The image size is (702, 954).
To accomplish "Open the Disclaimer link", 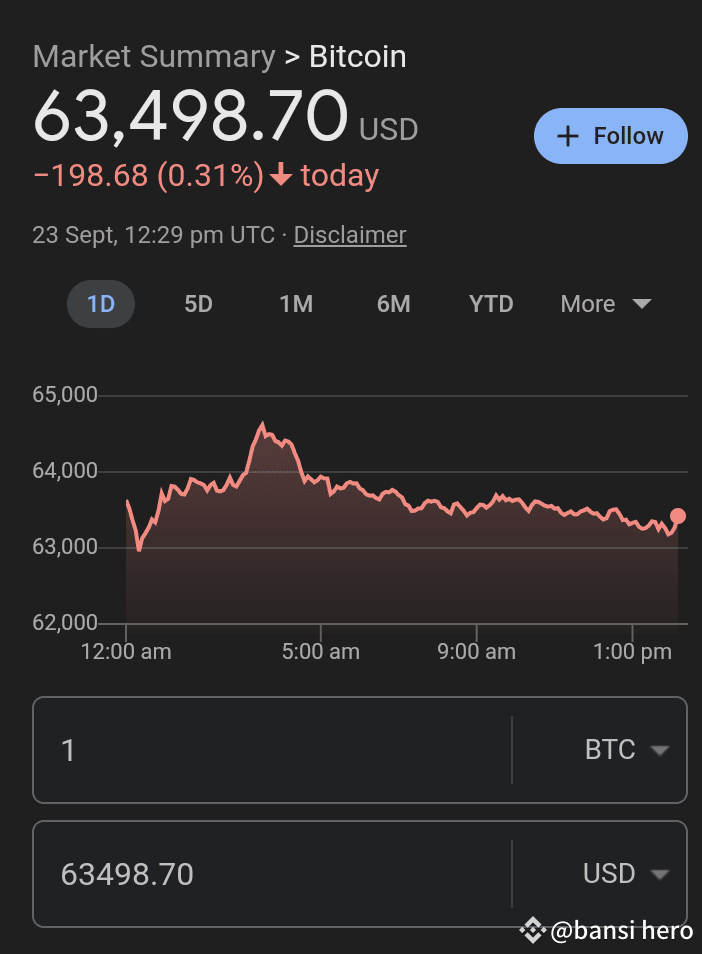I will coord(350,235).
